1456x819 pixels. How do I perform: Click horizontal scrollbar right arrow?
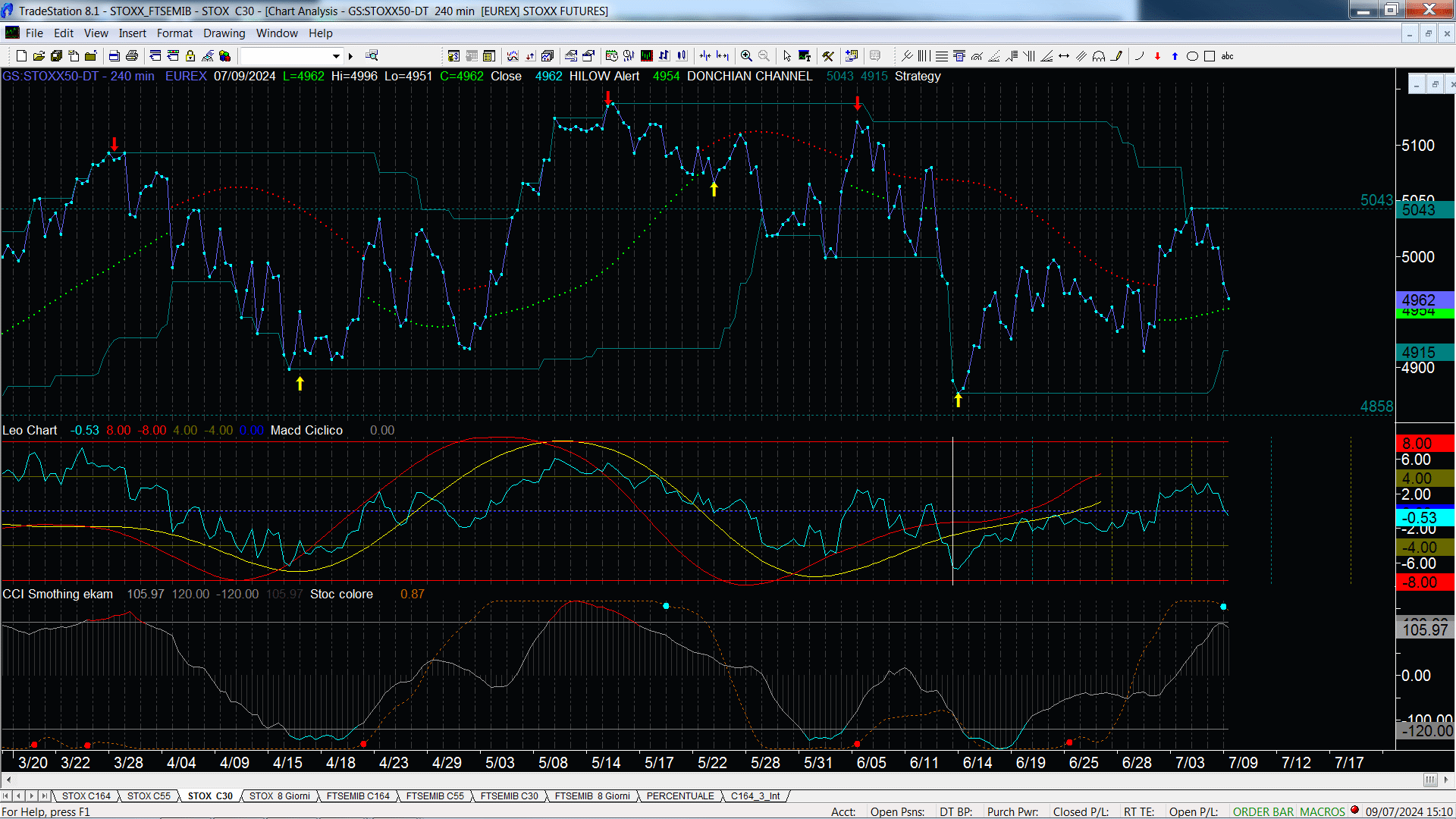click(1447, 780)
